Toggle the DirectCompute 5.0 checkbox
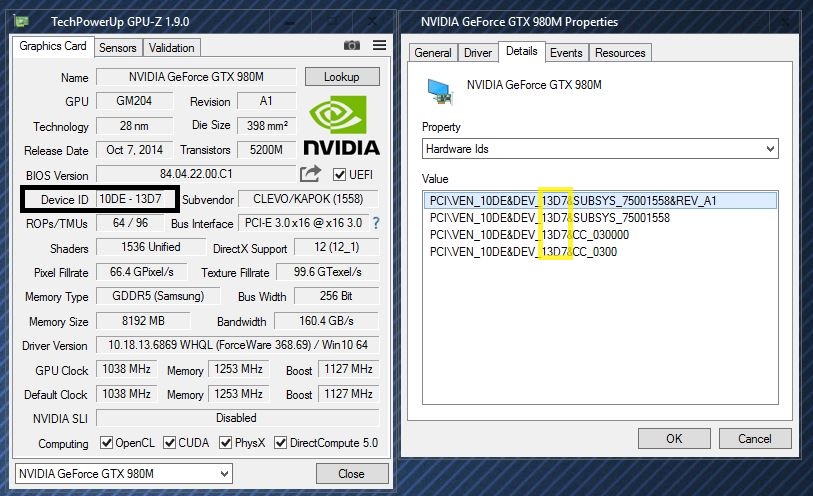 [x=281, y=443]
